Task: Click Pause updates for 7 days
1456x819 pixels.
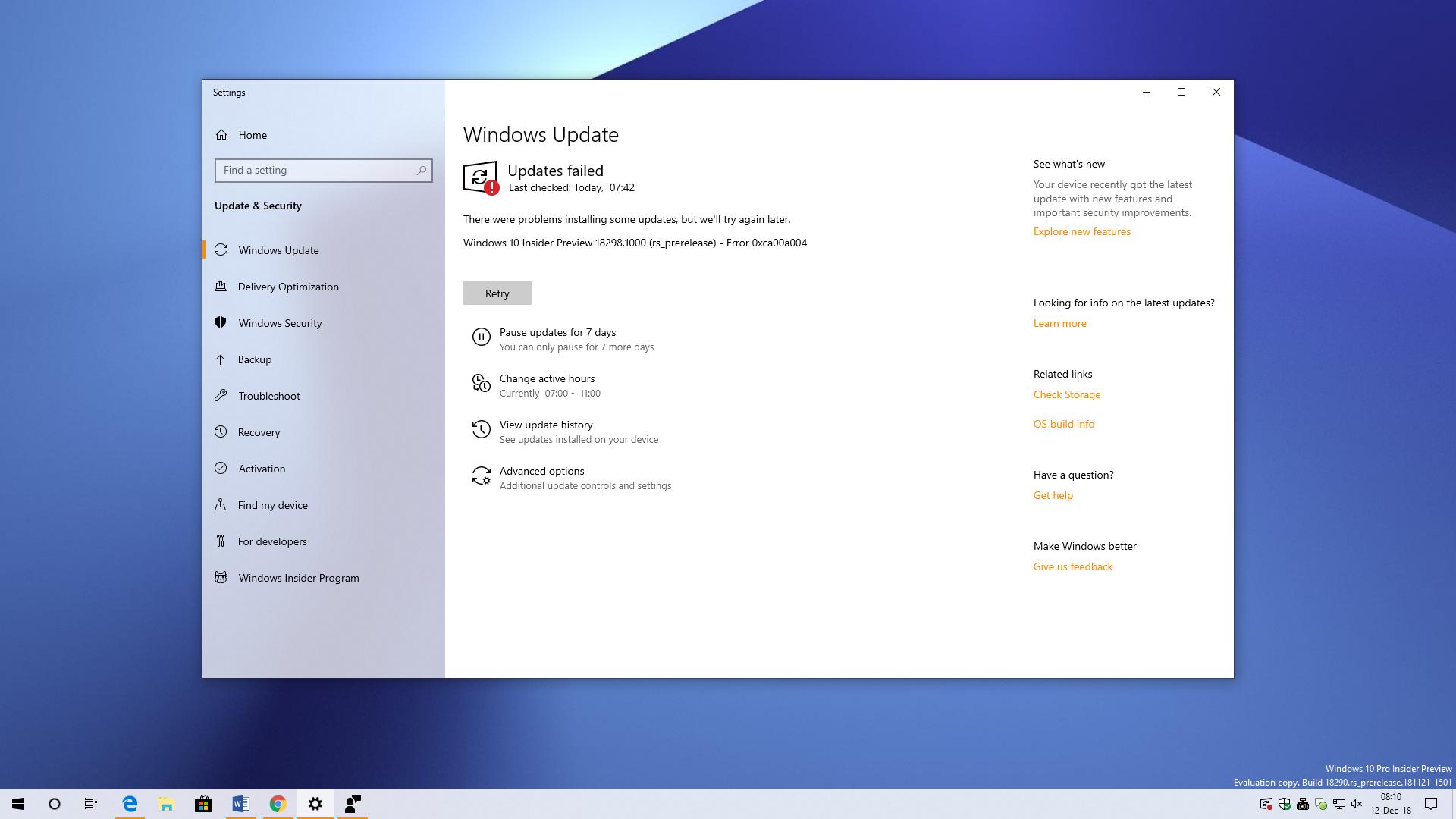Action: (557, 333)
